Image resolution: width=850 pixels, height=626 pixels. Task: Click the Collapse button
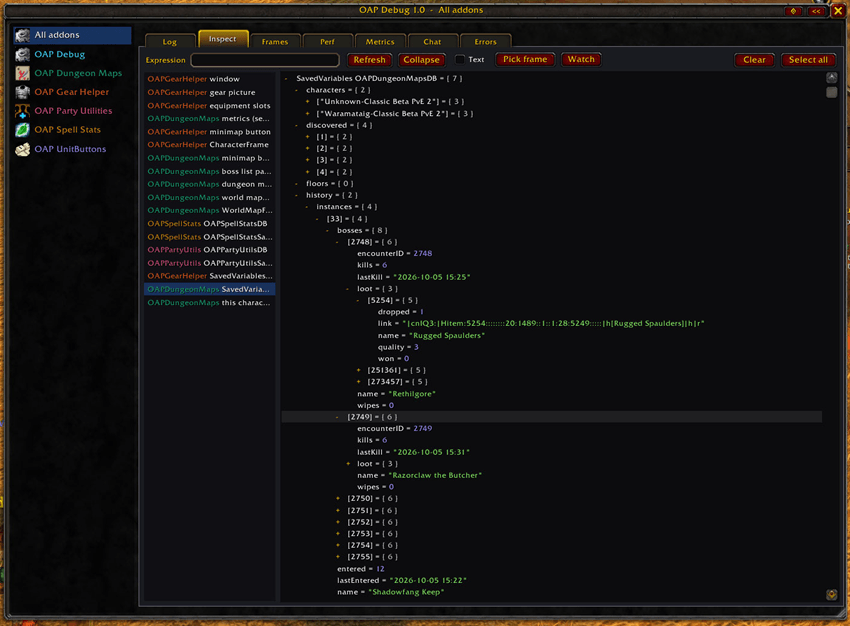tap(421, 60)
